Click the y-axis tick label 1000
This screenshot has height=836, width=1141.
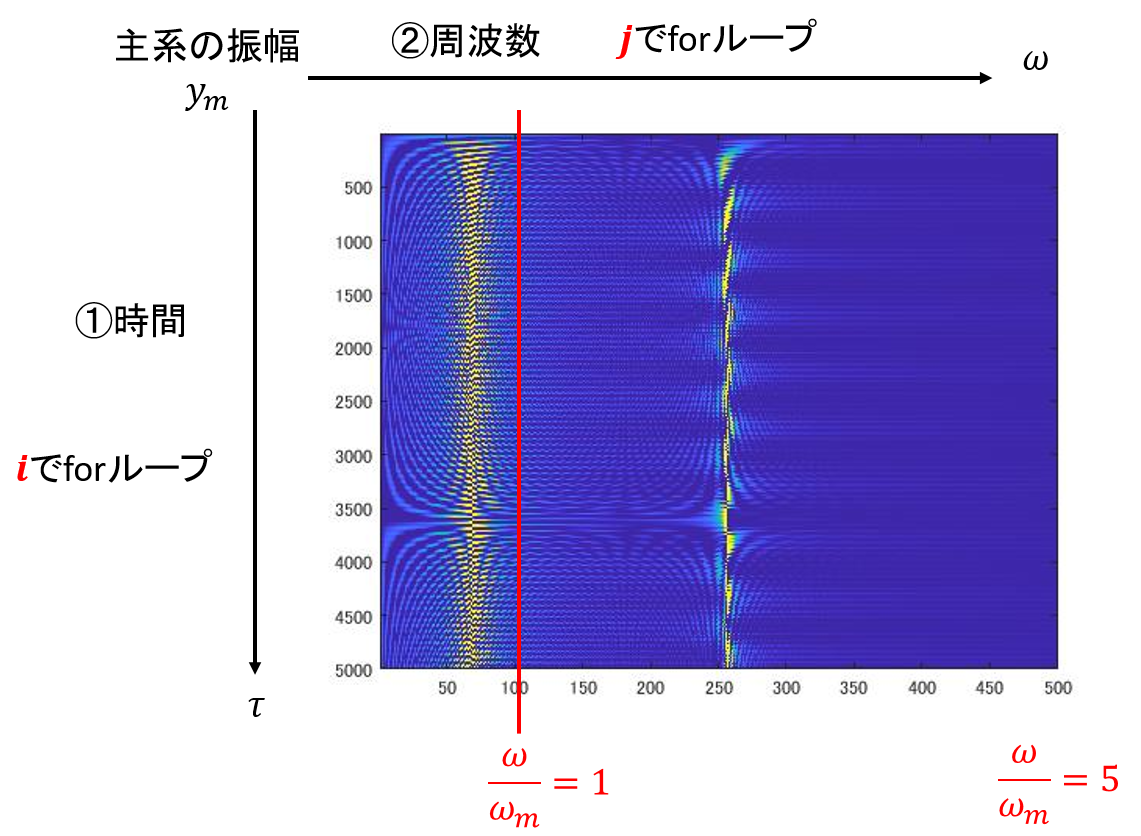(354, 242)
